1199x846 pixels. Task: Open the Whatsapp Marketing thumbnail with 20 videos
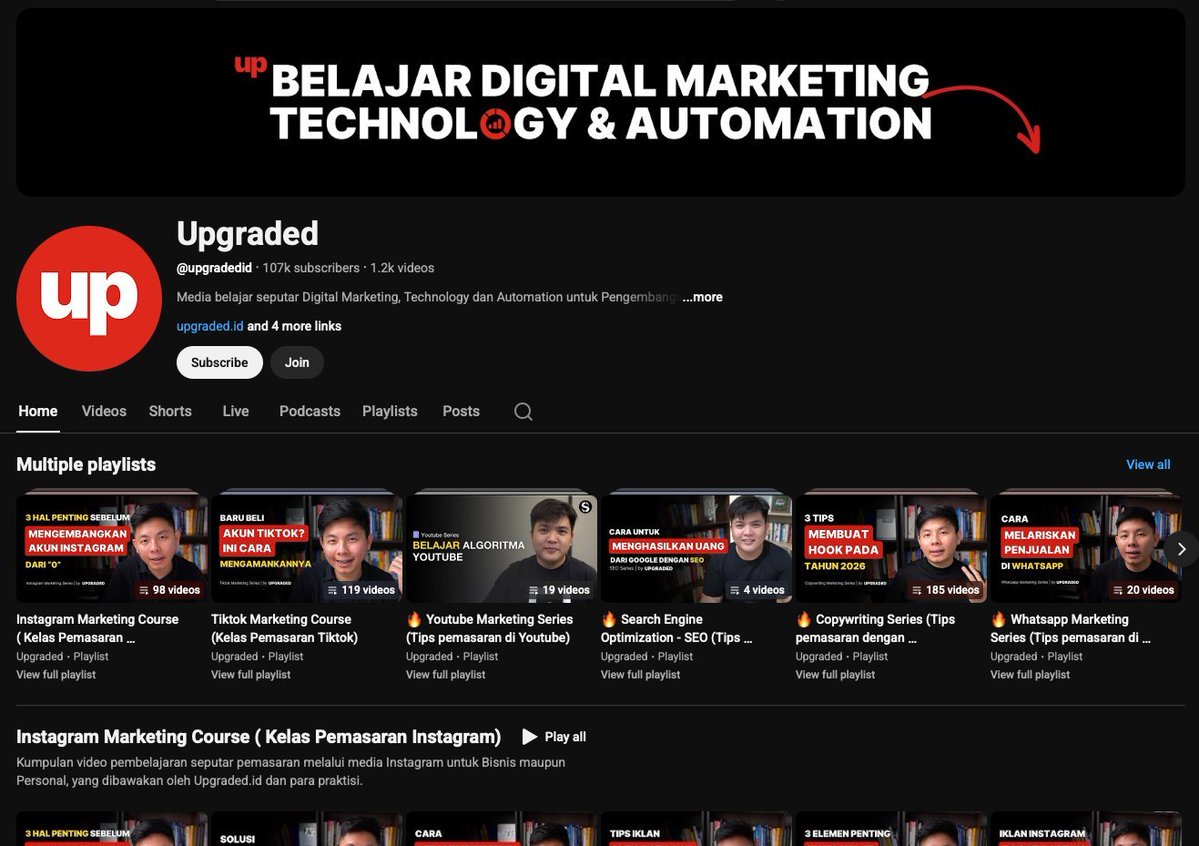tap(1086, 548)
